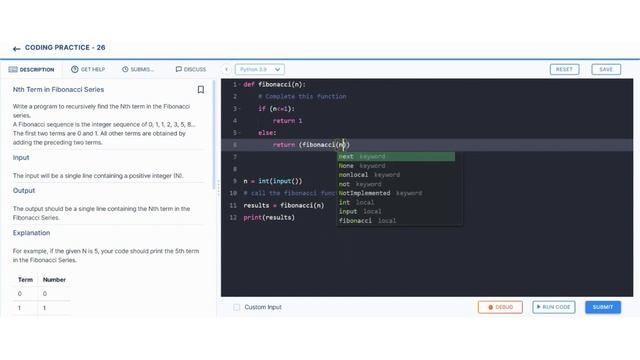Screen dimensions: 640x360
Task: Submit the solution with SUBMIT
Action: point(603,307)
